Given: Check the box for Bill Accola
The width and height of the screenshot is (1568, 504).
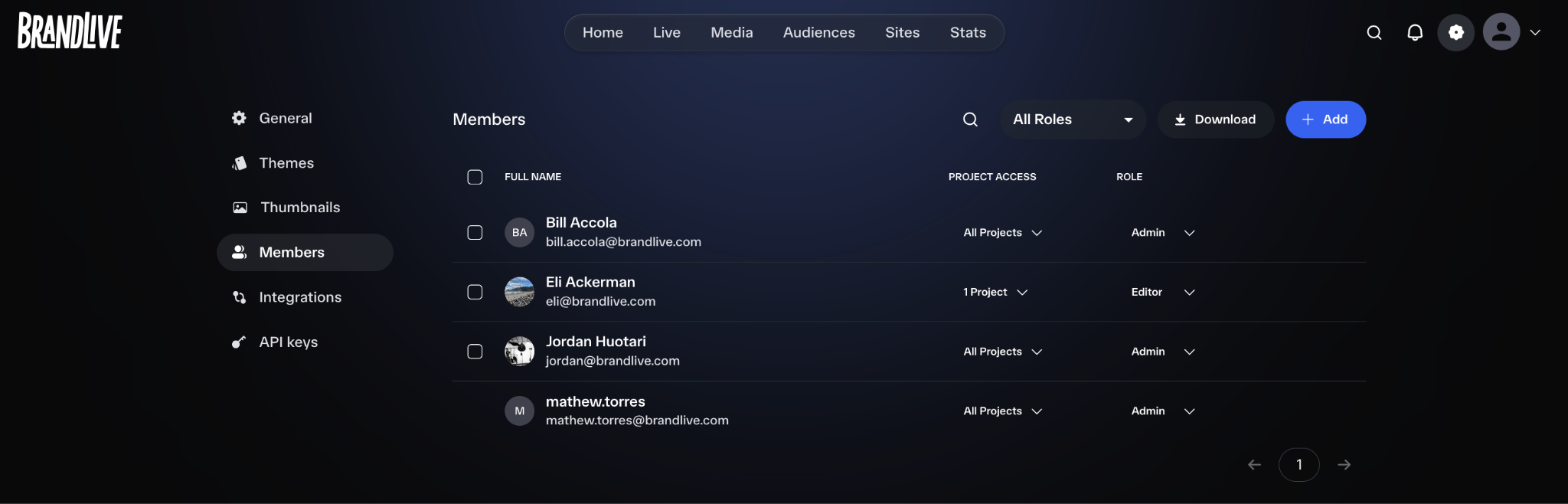Looking at the screenshot, I should [x=475, y=232].
